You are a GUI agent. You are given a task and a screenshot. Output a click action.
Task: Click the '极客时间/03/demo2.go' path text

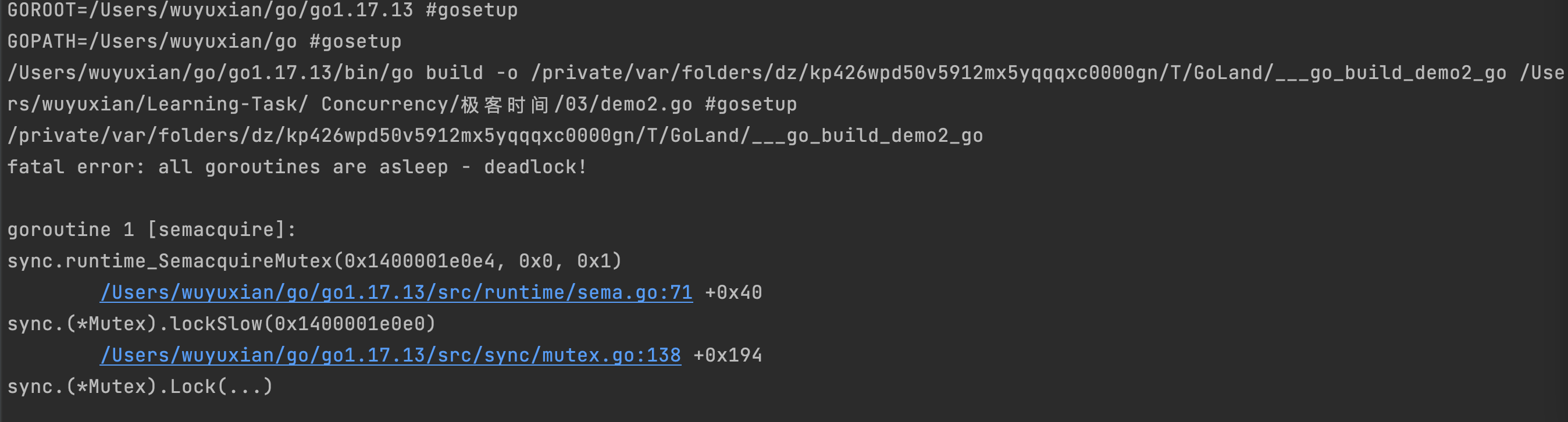[576, 104]
